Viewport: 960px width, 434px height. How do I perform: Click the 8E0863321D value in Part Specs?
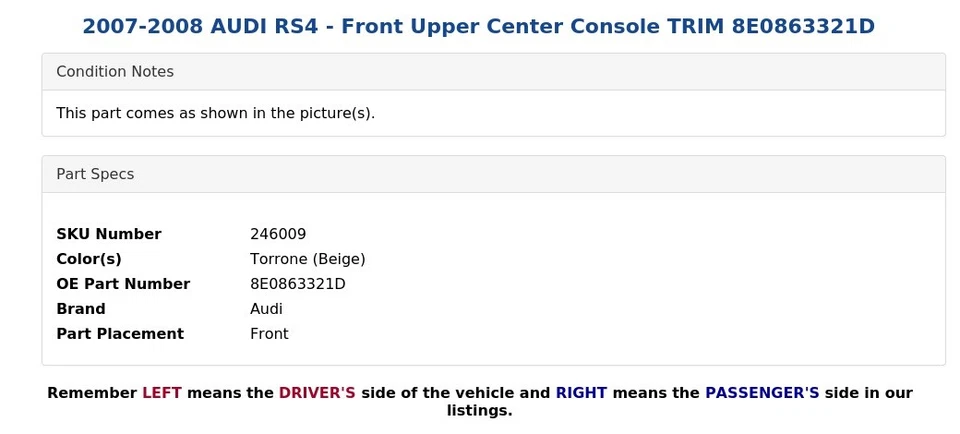click(x=297, y=284)
